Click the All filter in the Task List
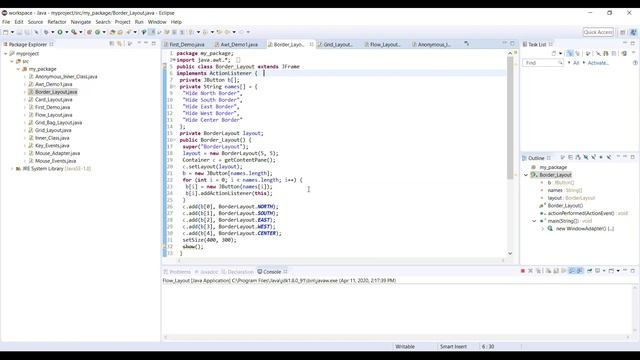The width and height of the screenshot is (640, 360). [x=576, y=63]
